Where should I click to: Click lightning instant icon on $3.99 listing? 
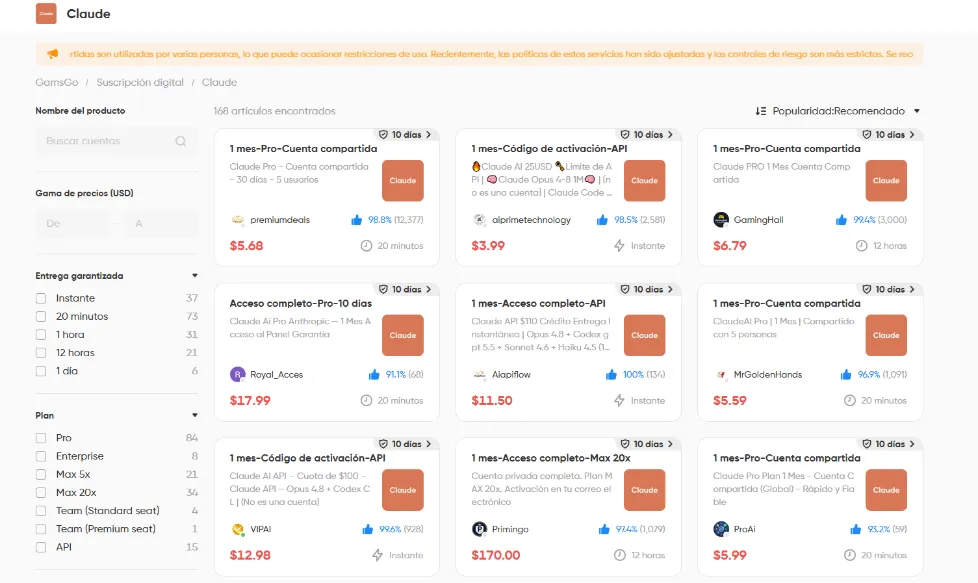619,246
